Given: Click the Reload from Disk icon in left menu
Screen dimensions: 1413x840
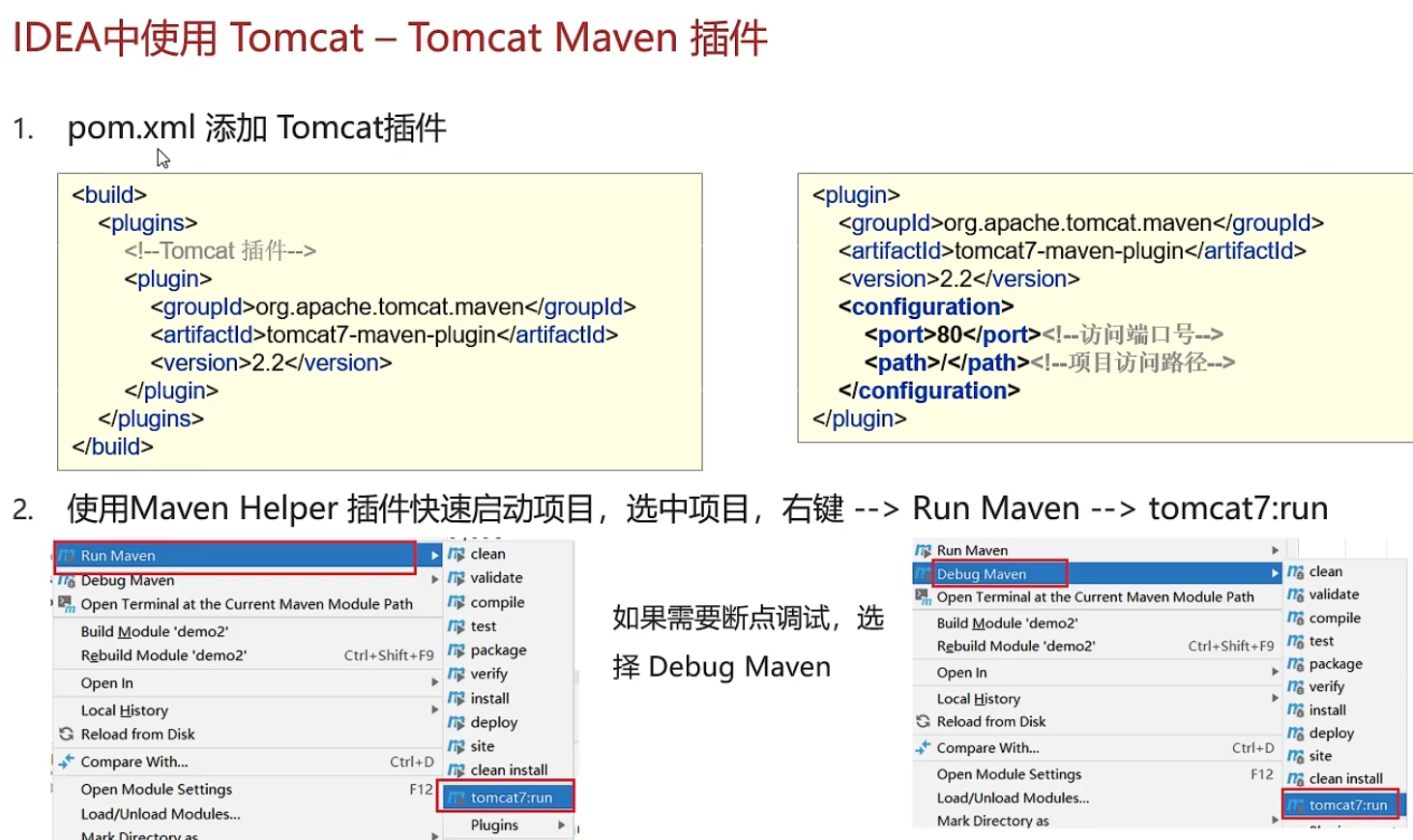Looking at the screenshot, I should click(x=66, y=734).
